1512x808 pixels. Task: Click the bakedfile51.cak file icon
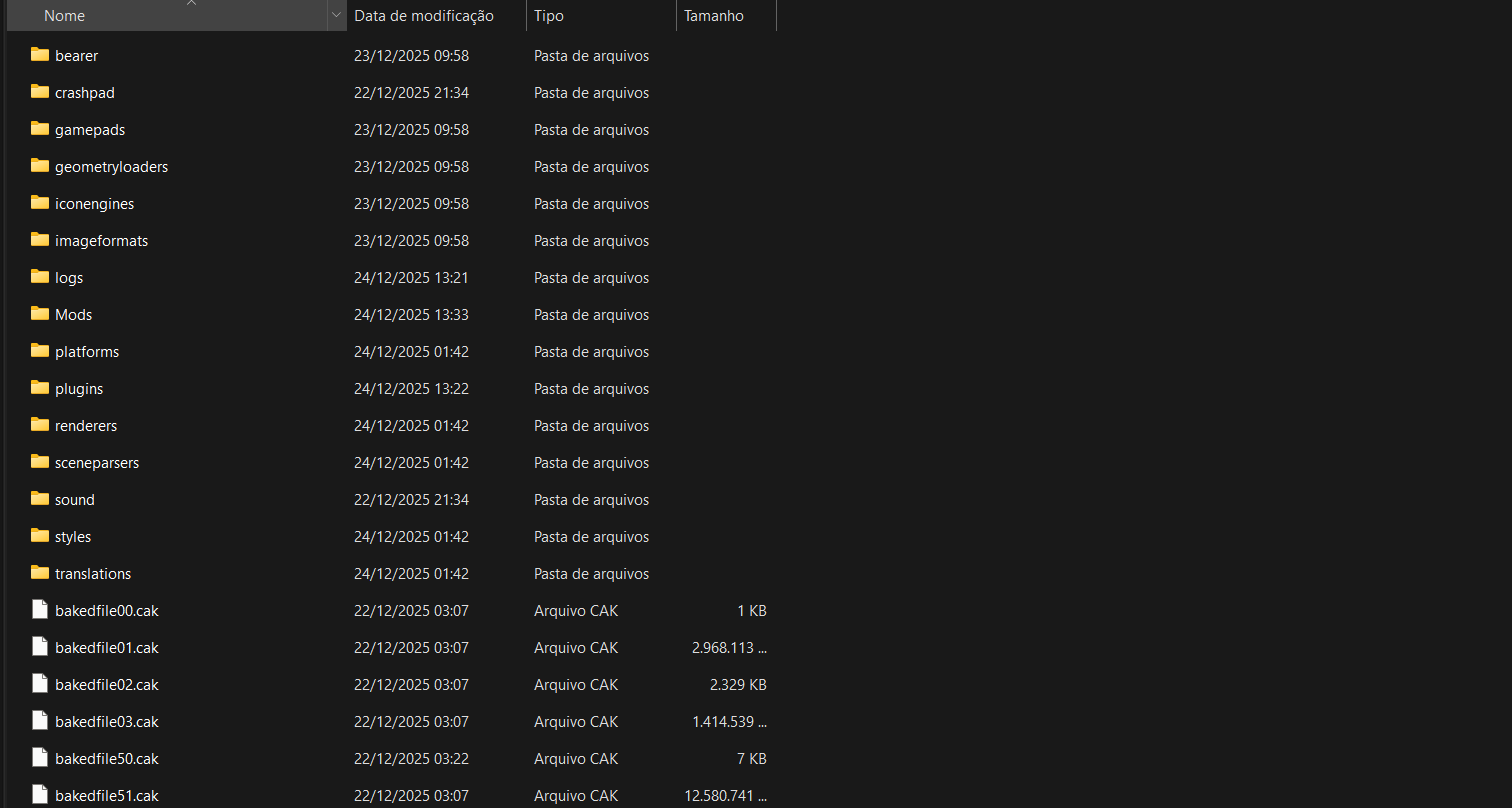click(40, 795)
